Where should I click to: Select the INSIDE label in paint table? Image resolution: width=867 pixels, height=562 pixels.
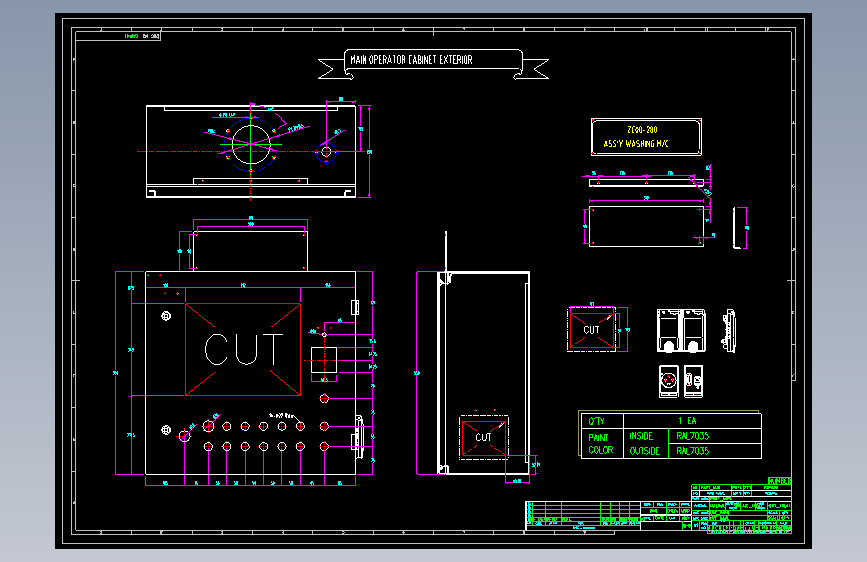tap(641, 436)
